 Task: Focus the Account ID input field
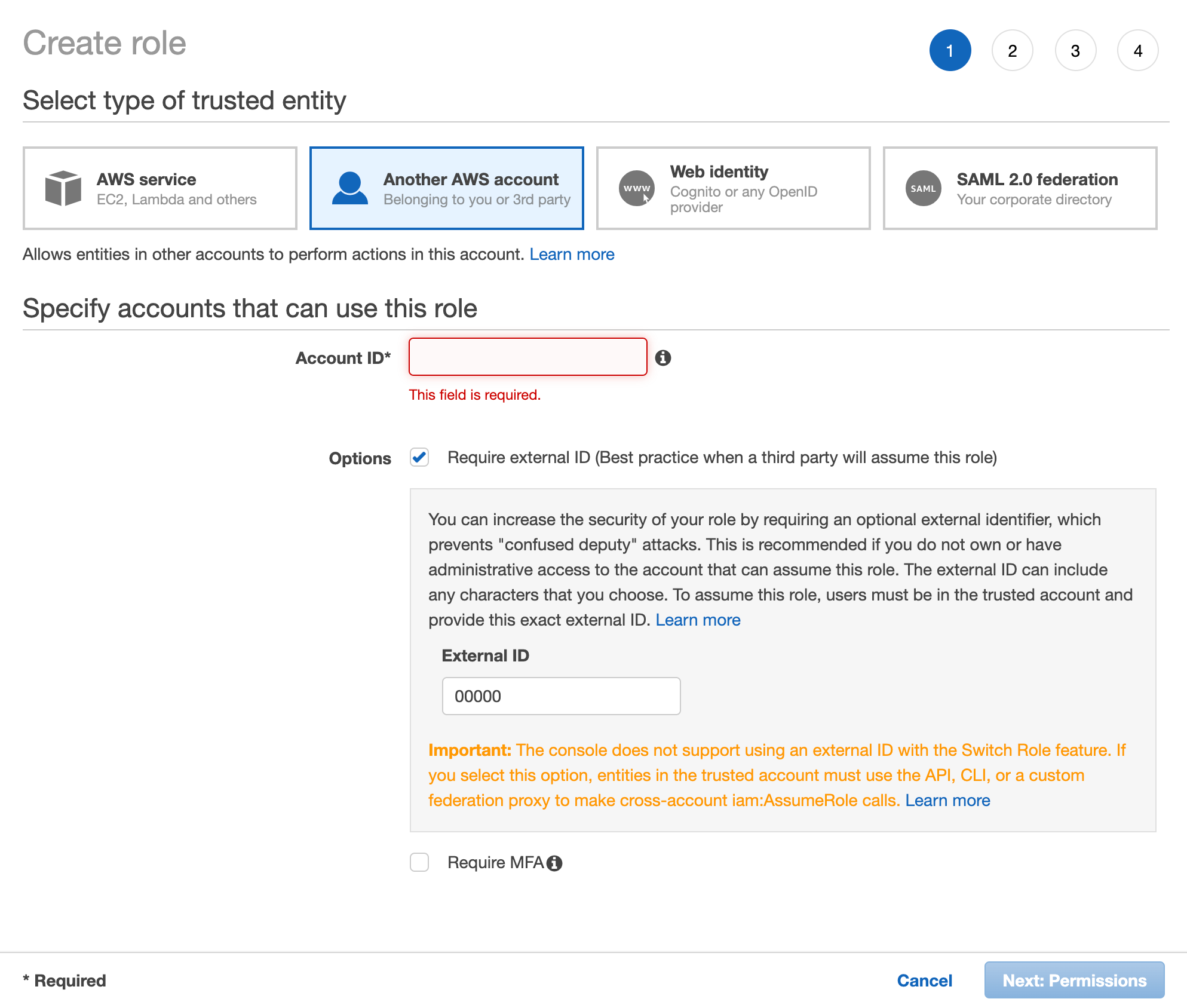527,357
